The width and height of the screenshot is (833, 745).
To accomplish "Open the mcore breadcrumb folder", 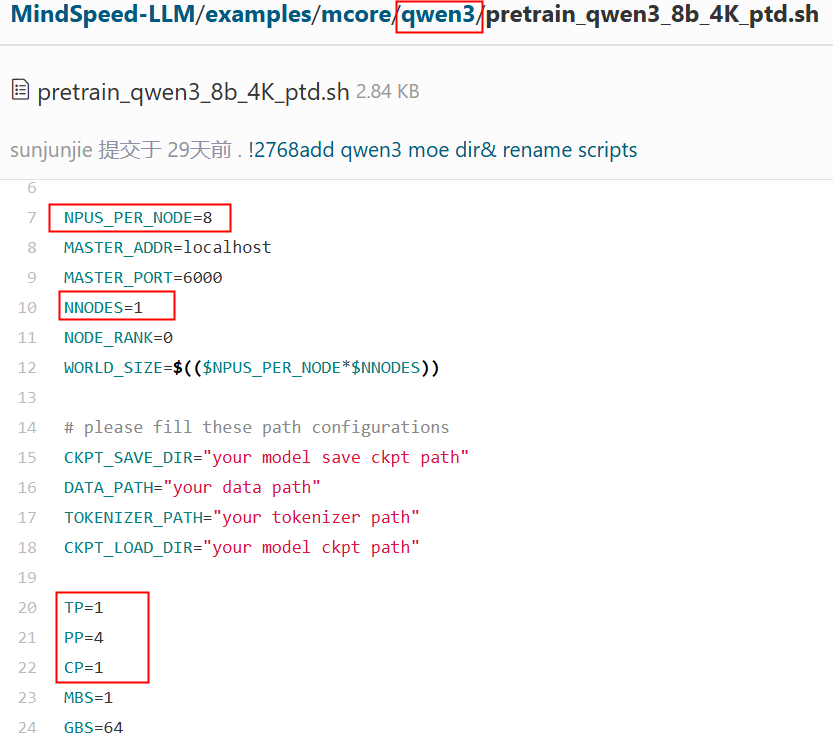I will 356,14.
